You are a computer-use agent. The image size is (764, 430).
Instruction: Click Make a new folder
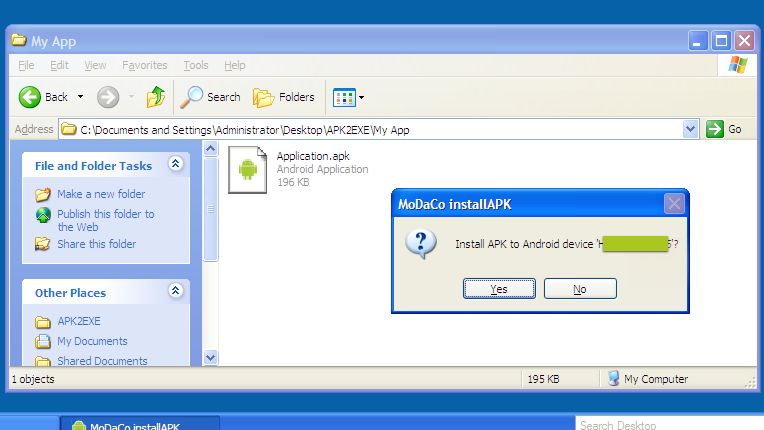point(101,194)
